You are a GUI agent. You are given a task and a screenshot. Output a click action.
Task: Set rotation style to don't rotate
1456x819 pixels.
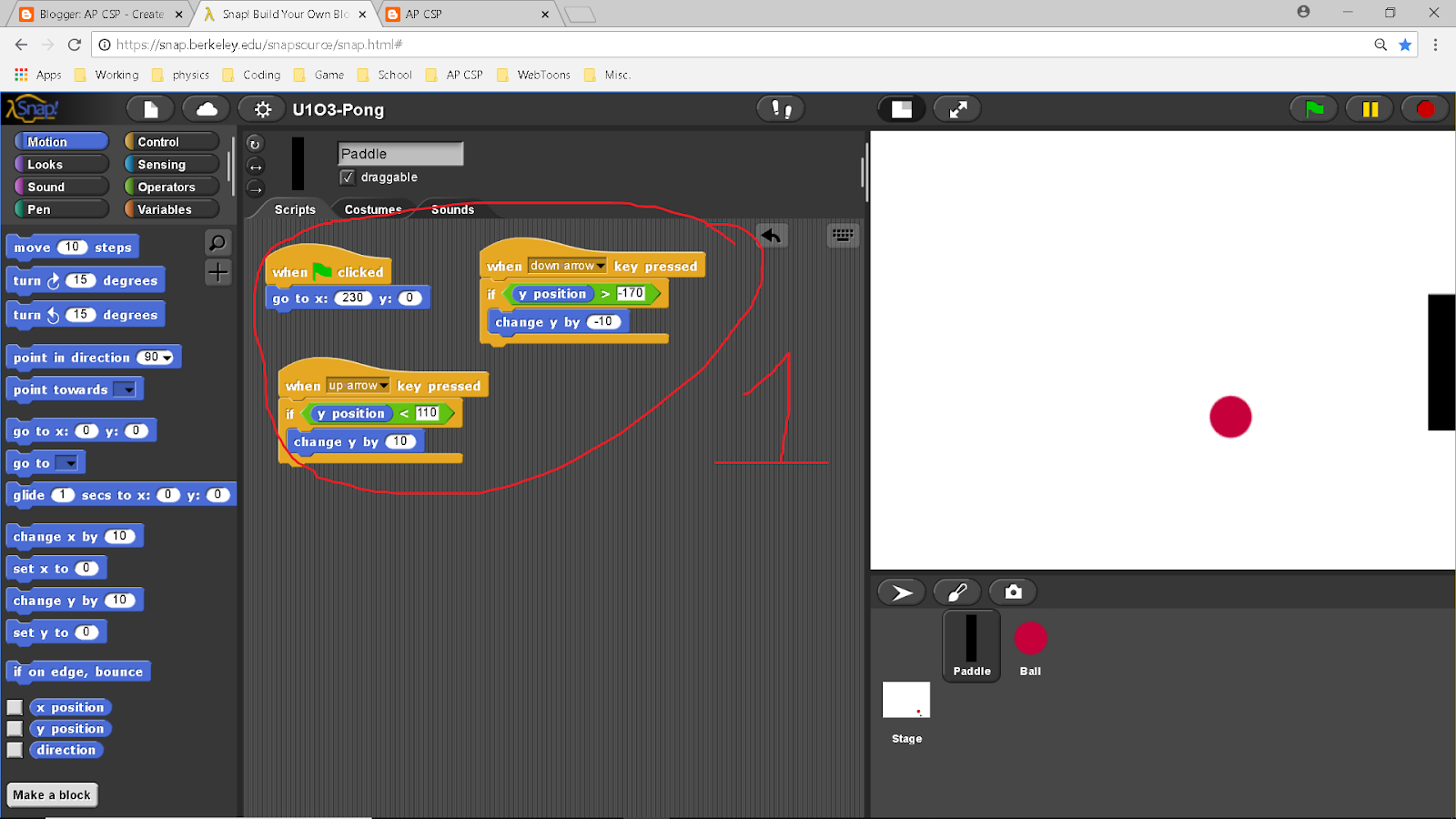point(255,189)
